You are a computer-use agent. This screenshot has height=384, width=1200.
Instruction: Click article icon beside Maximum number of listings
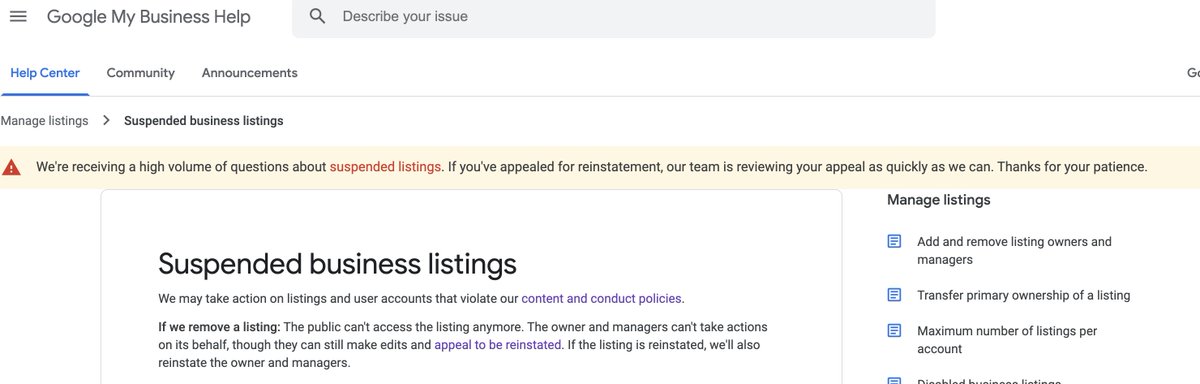pyautogui.click(x=894, y=331)
